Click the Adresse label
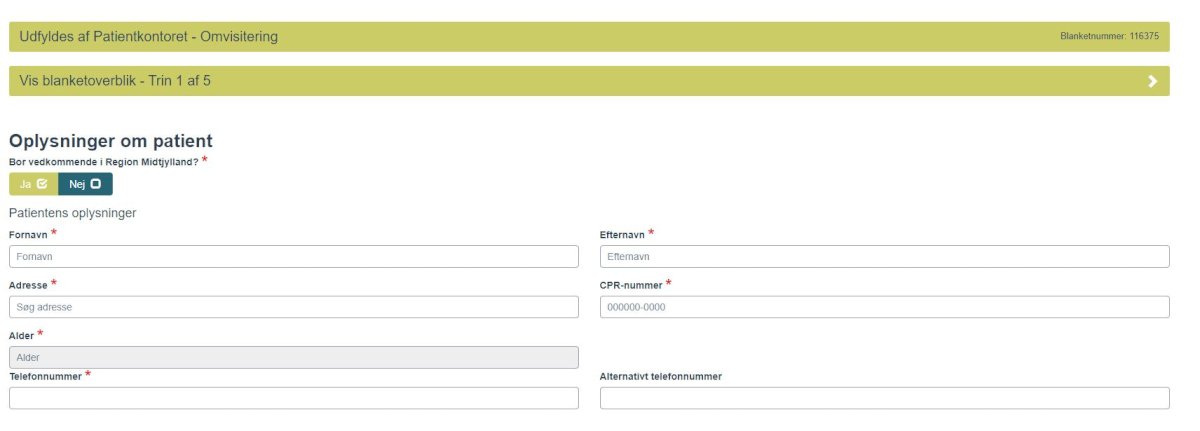Viewport: 1200px width, 431px height. click(28, 285)
